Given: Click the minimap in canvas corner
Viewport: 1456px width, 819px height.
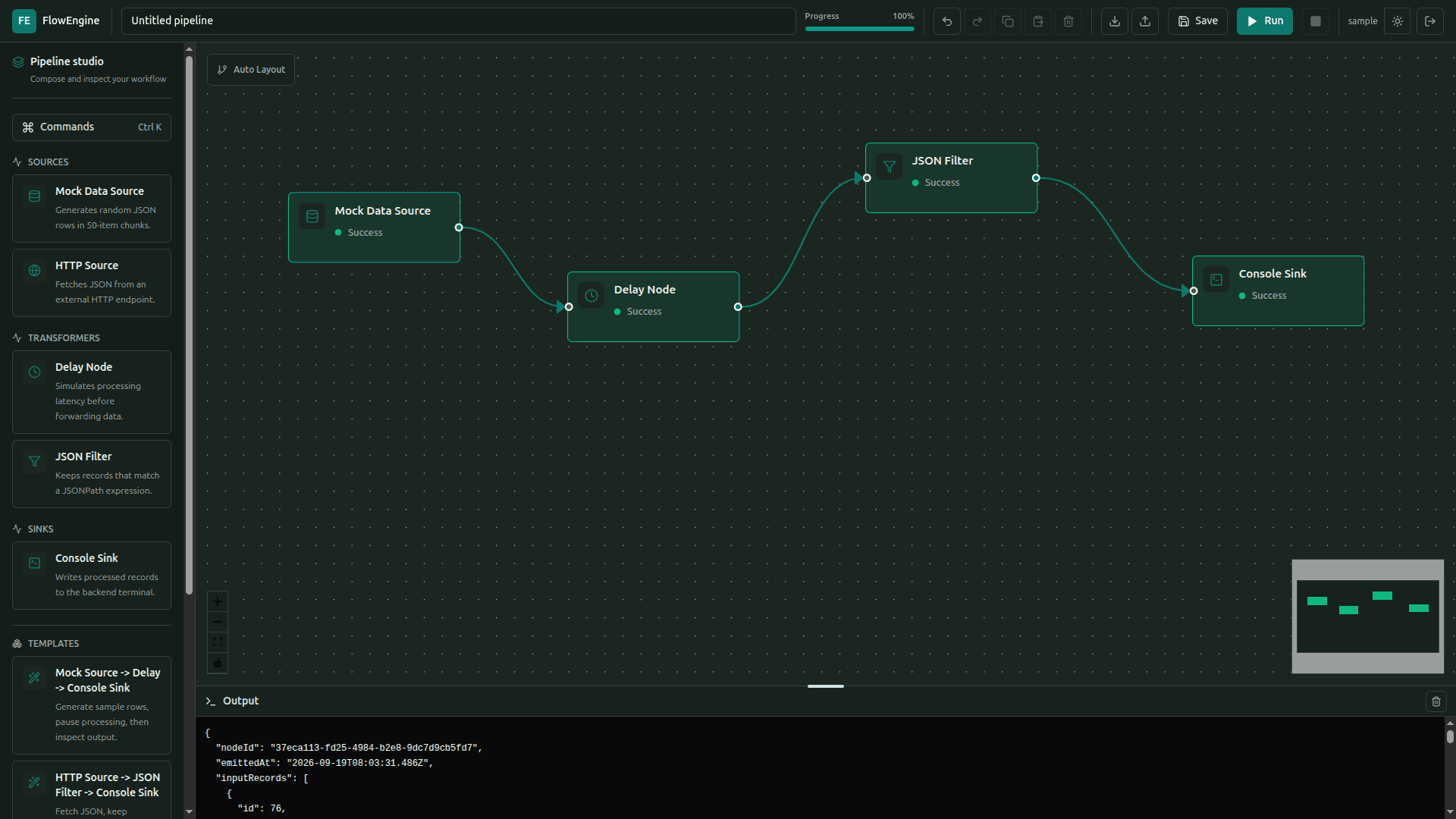Looking at the screenshot, I should [x=1368, y=617].
